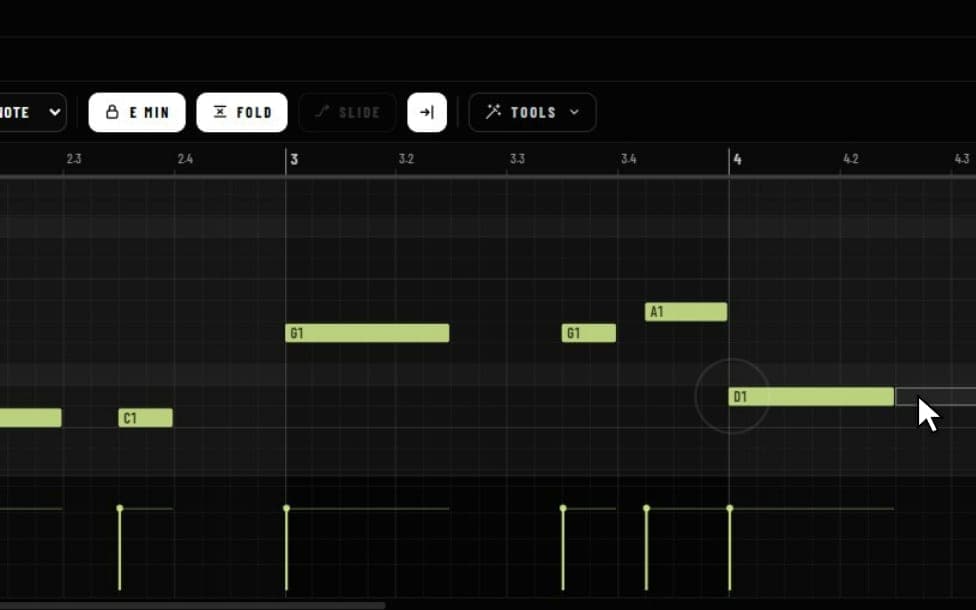The height and width of the screenshot is (610, 976).
Task: Click the 3.3 beat marker in ruler
Action: pos(517,159)
